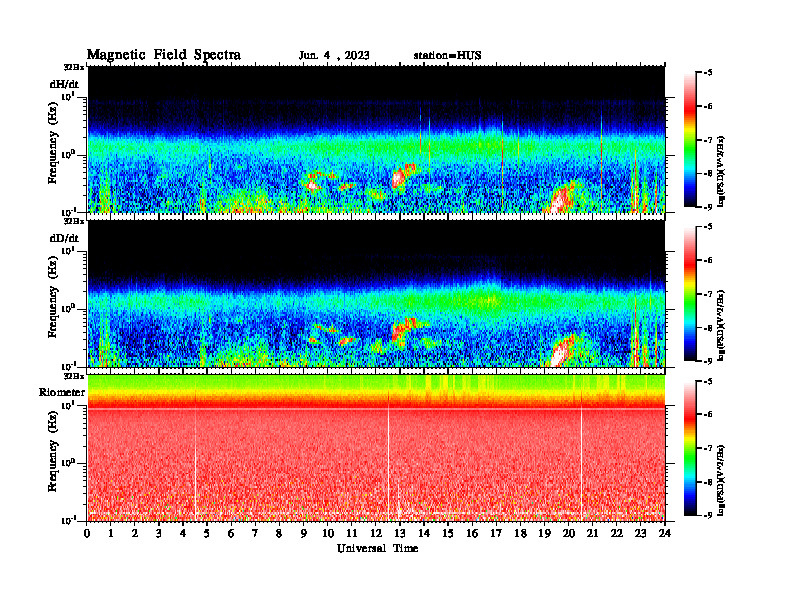Image resolution: width=792 pixels, height=612 pixels.
Task: Click the -7 tick on dD/dt color scale
Action: coord(708,294)
